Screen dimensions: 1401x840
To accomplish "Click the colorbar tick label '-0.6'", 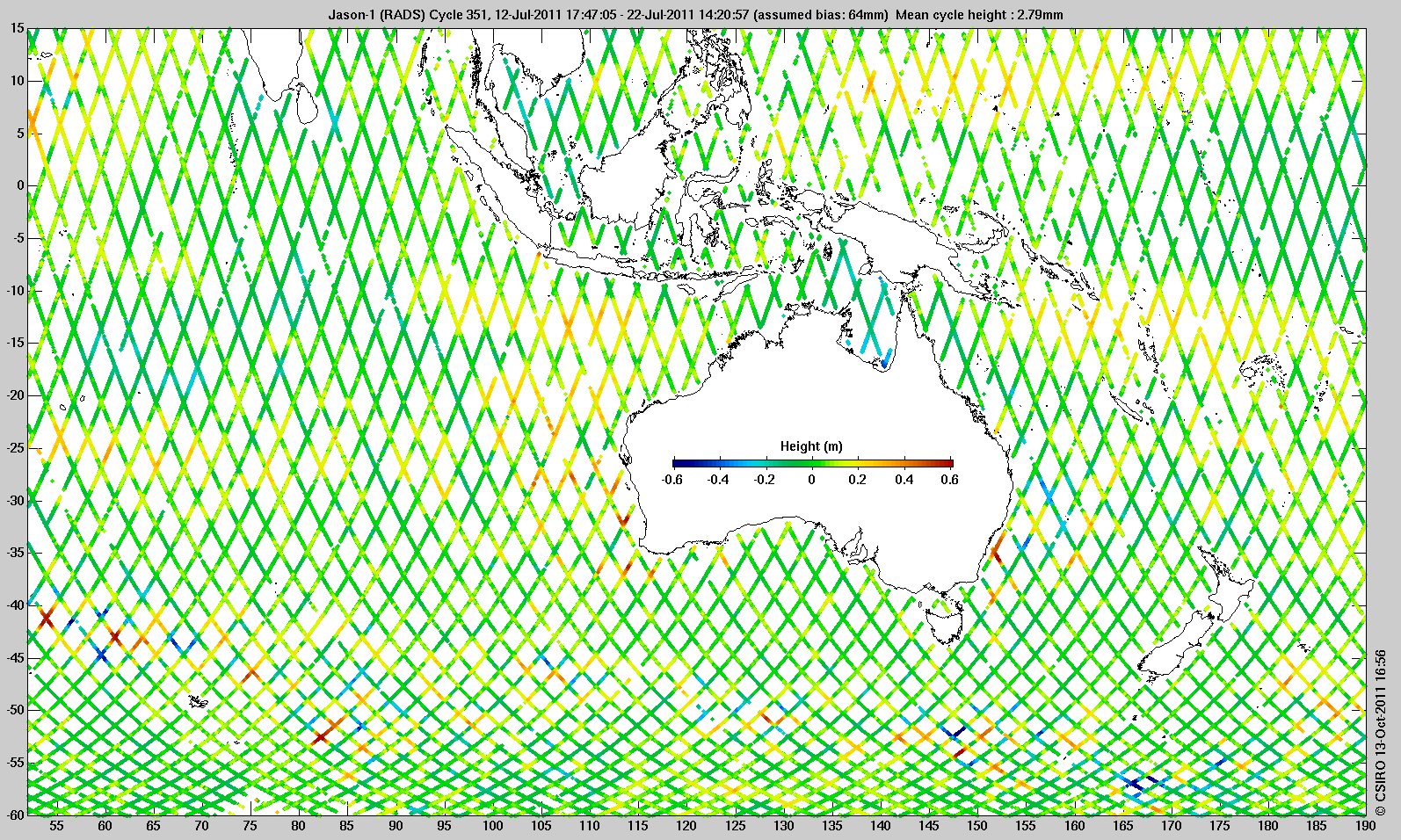I will click(x=671, y=480).
